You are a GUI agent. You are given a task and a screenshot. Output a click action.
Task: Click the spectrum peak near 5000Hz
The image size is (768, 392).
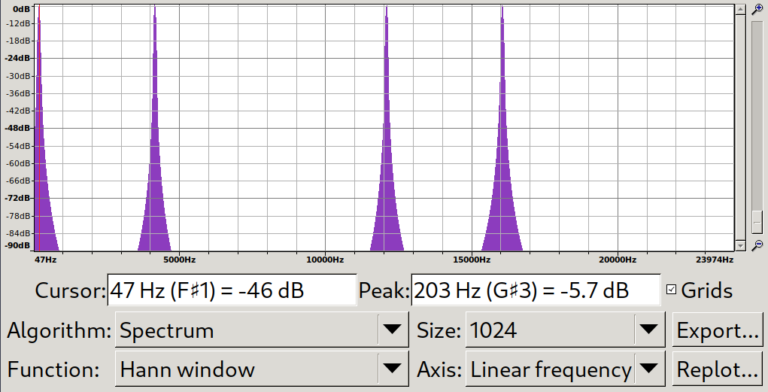click(155, 127)
